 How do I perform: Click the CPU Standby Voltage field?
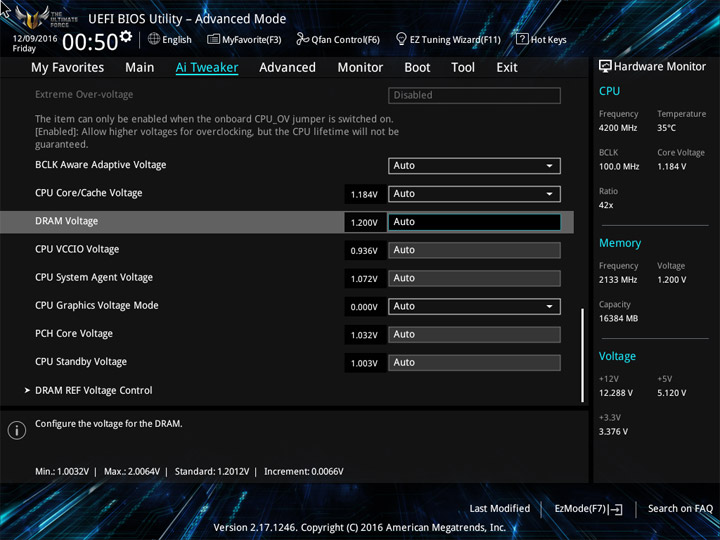click(474, 363)
